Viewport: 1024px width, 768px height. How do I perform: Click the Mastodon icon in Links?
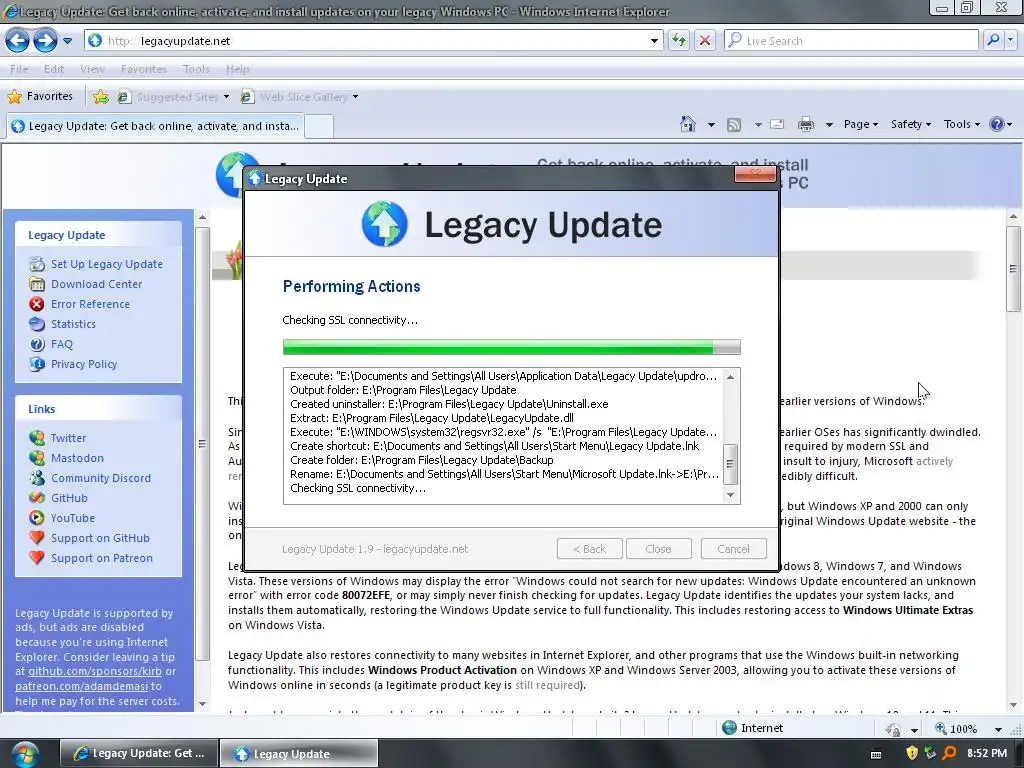click(x=37, y=458)
